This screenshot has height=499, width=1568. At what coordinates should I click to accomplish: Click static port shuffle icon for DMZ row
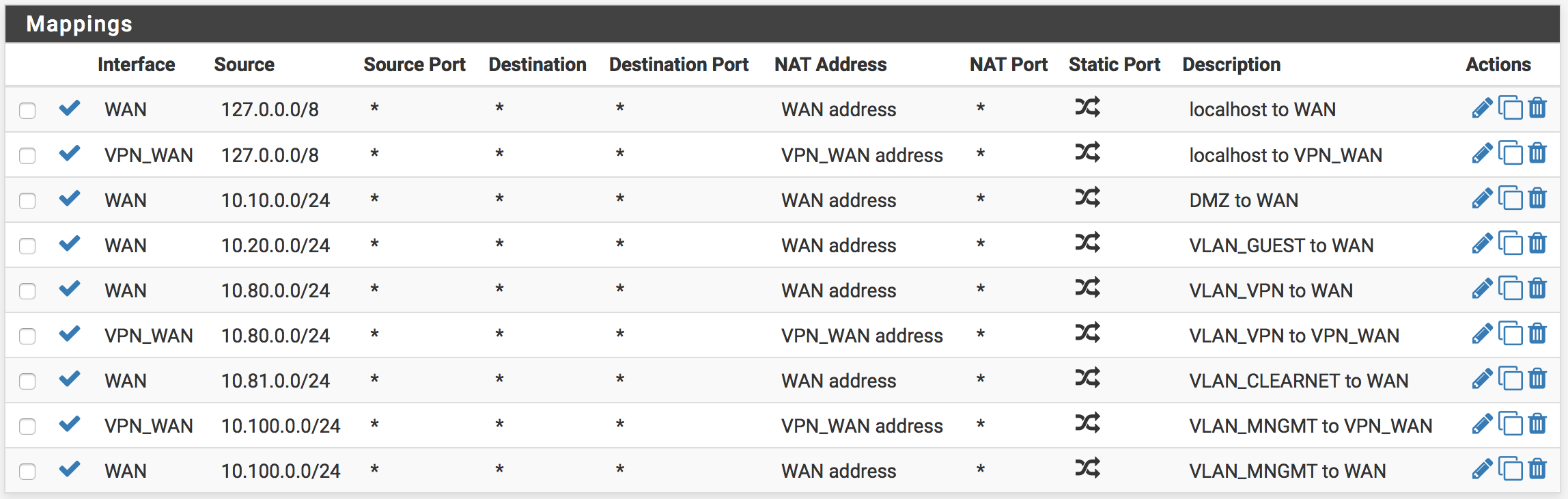click(x=1087, y=198)
